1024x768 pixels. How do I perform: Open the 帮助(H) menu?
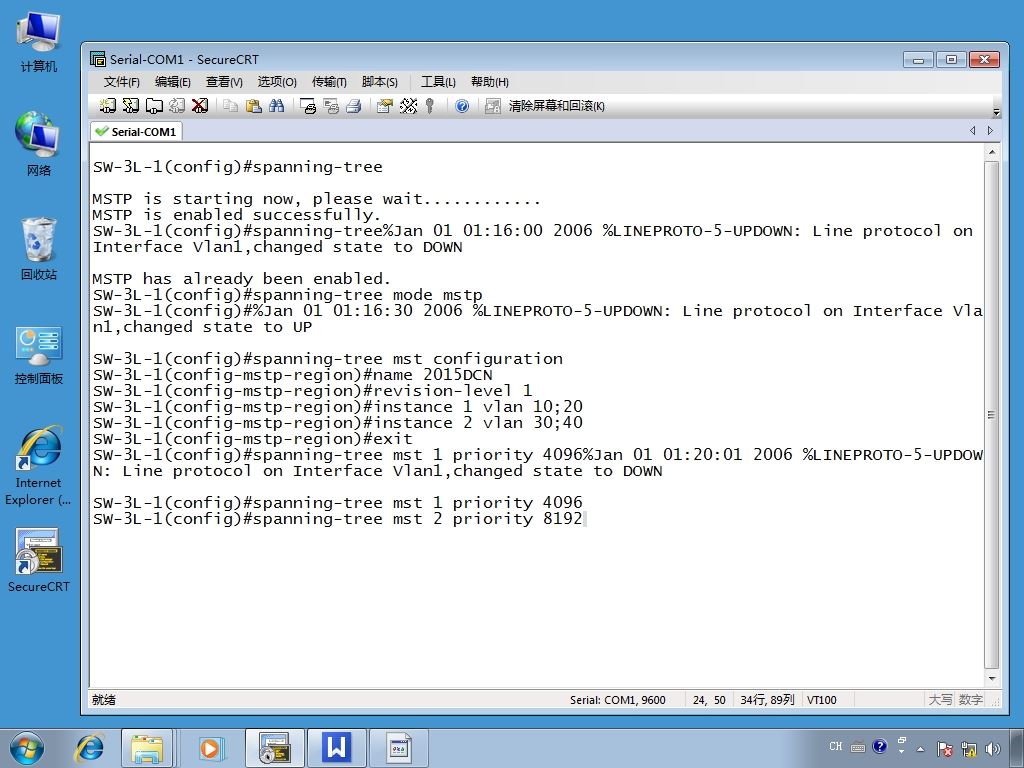[490, 82]
